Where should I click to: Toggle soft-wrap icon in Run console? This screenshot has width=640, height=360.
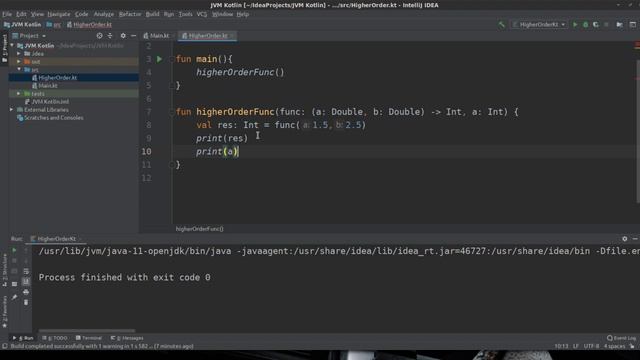(x=26, y=271)
